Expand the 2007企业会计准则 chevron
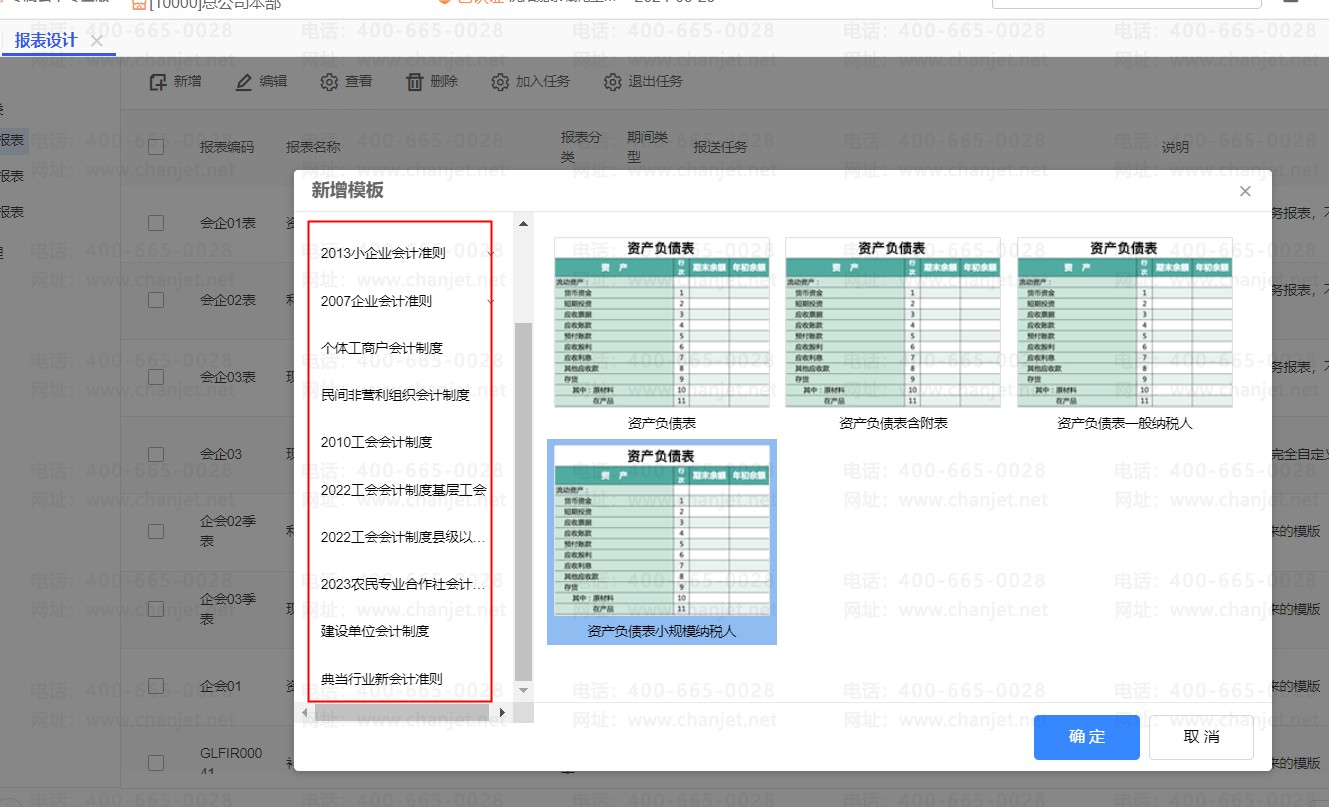This screenshot has height=807, width=1329. click(x=490, y=301)
